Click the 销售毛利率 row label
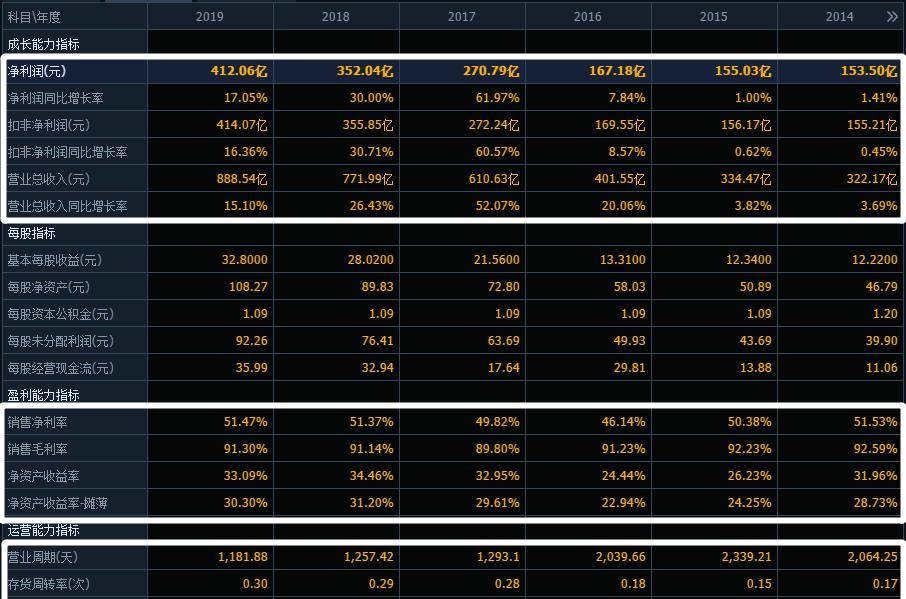 pyautogui.click(x=37, y=450)
